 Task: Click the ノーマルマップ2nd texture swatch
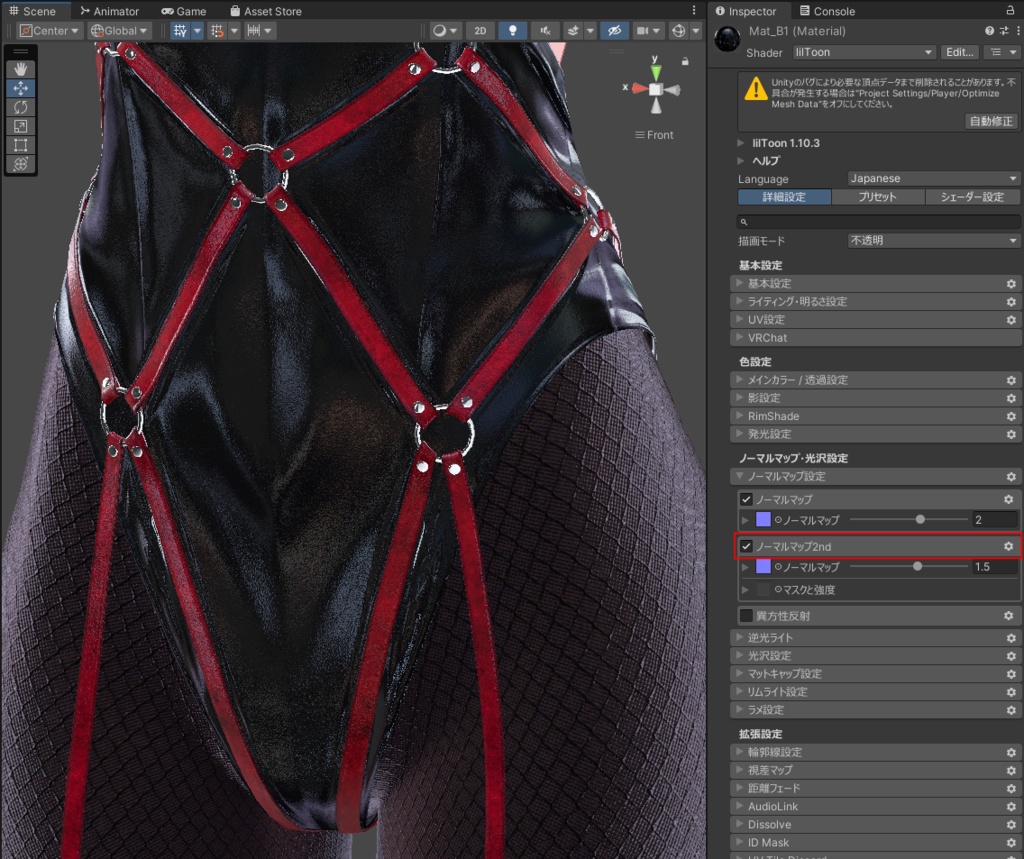tap(763, 566)
